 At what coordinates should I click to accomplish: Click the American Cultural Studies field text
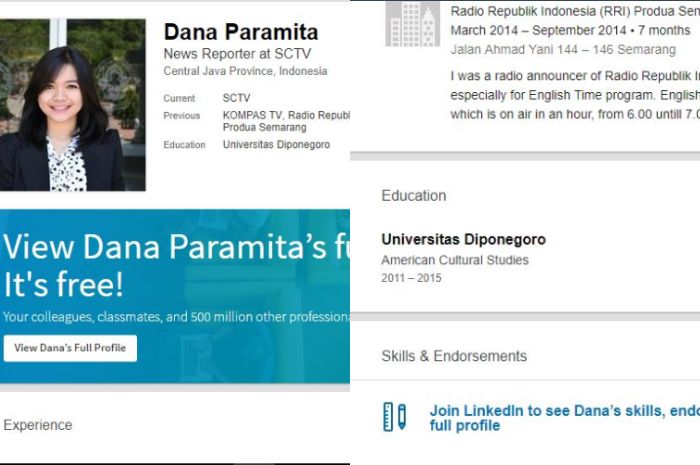pyautogui.click(x=455, y=260)
